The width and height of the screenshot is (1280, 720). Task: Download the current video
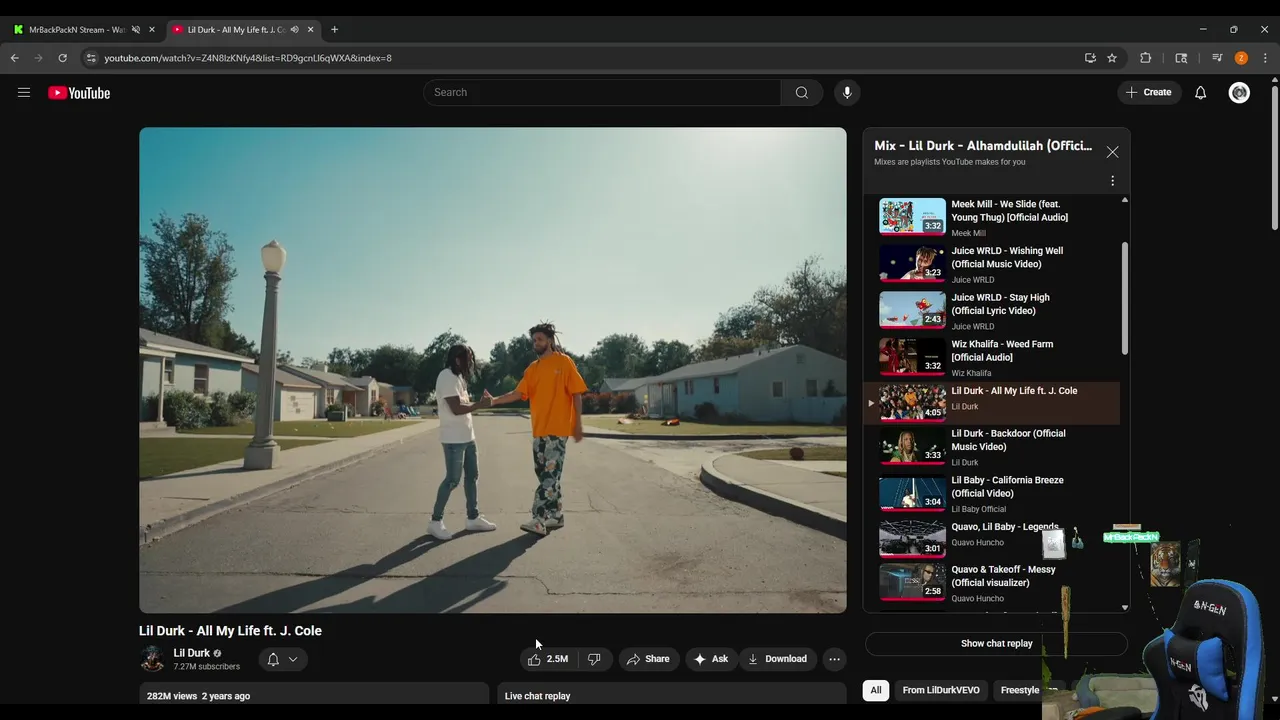777,659
